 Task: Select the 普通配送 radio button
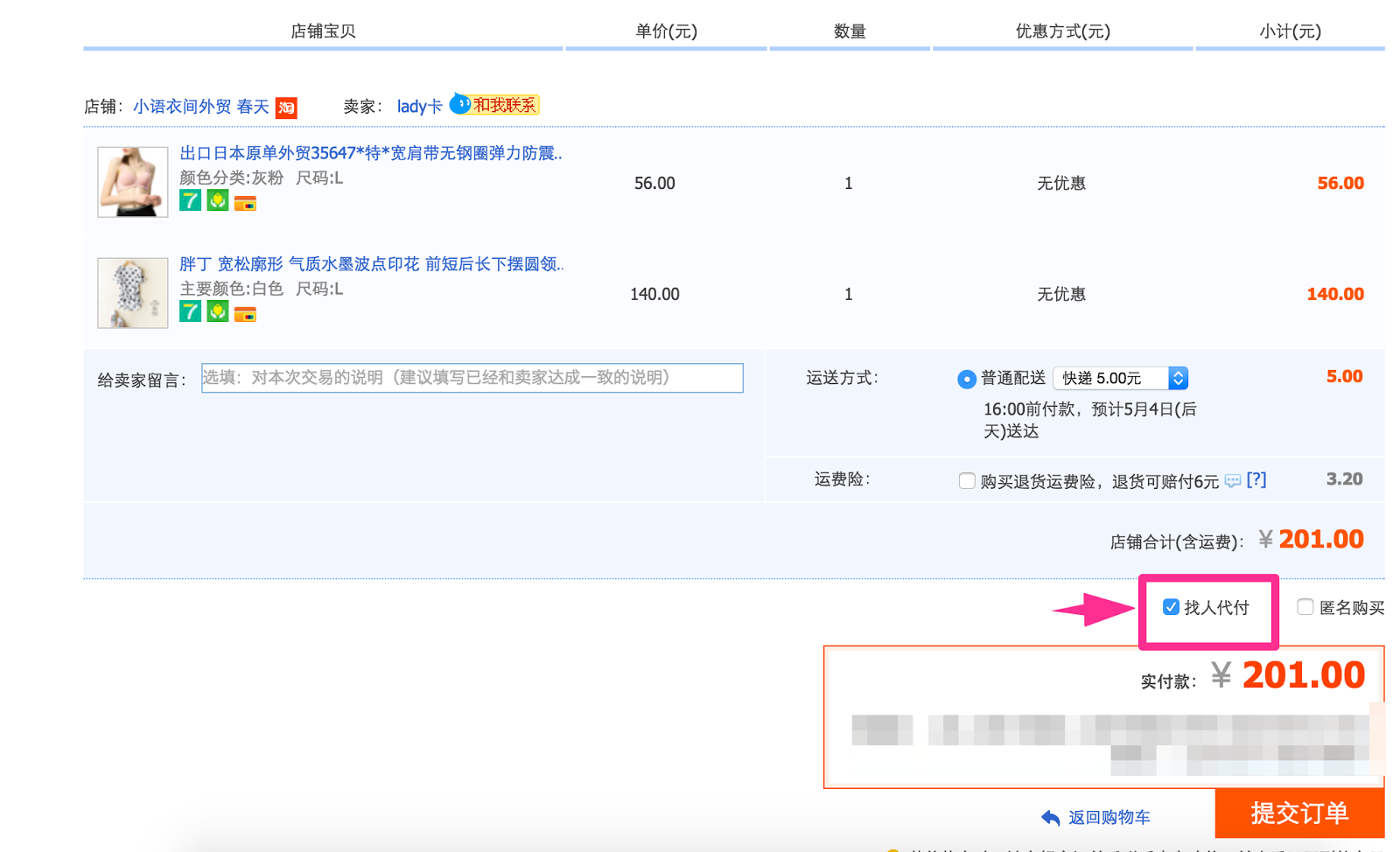[967, 379]
